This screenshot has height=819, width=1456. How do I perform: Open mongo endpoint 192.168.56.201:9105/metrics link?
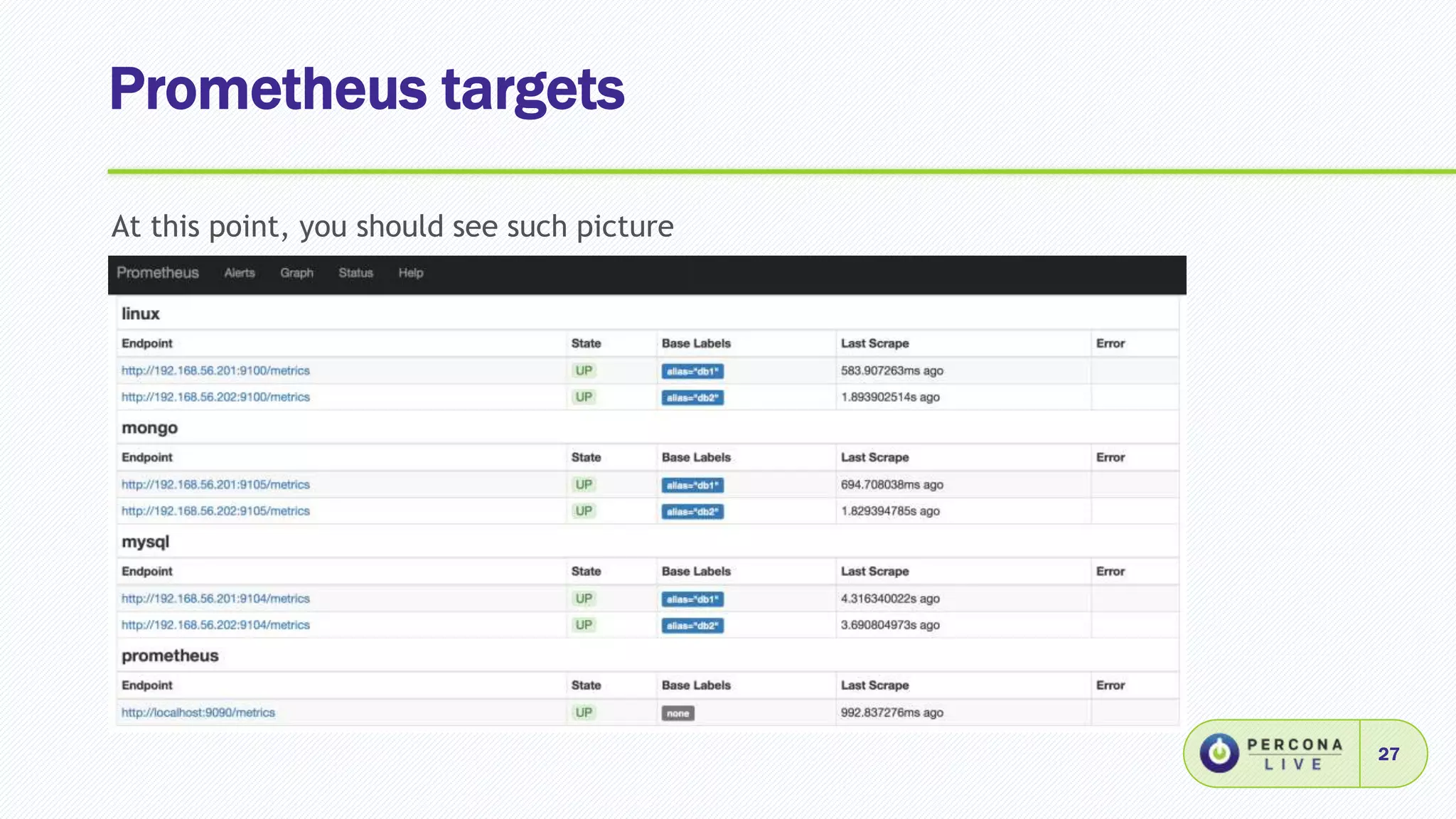(x=215, y=484)
